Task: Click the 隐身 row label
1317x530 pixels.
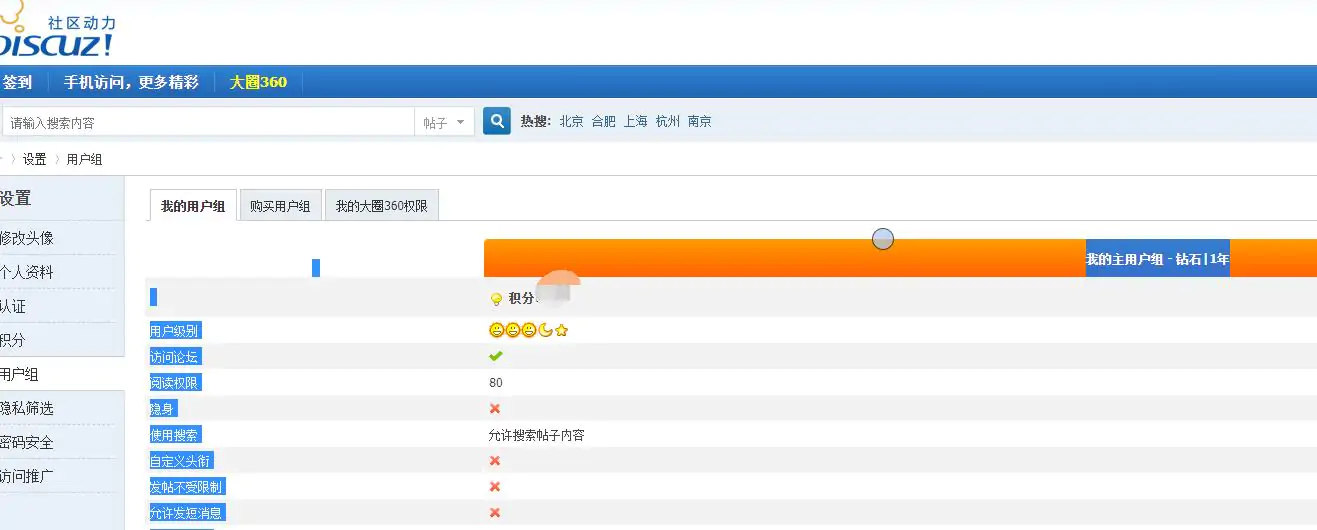Action: coord(162,409)
